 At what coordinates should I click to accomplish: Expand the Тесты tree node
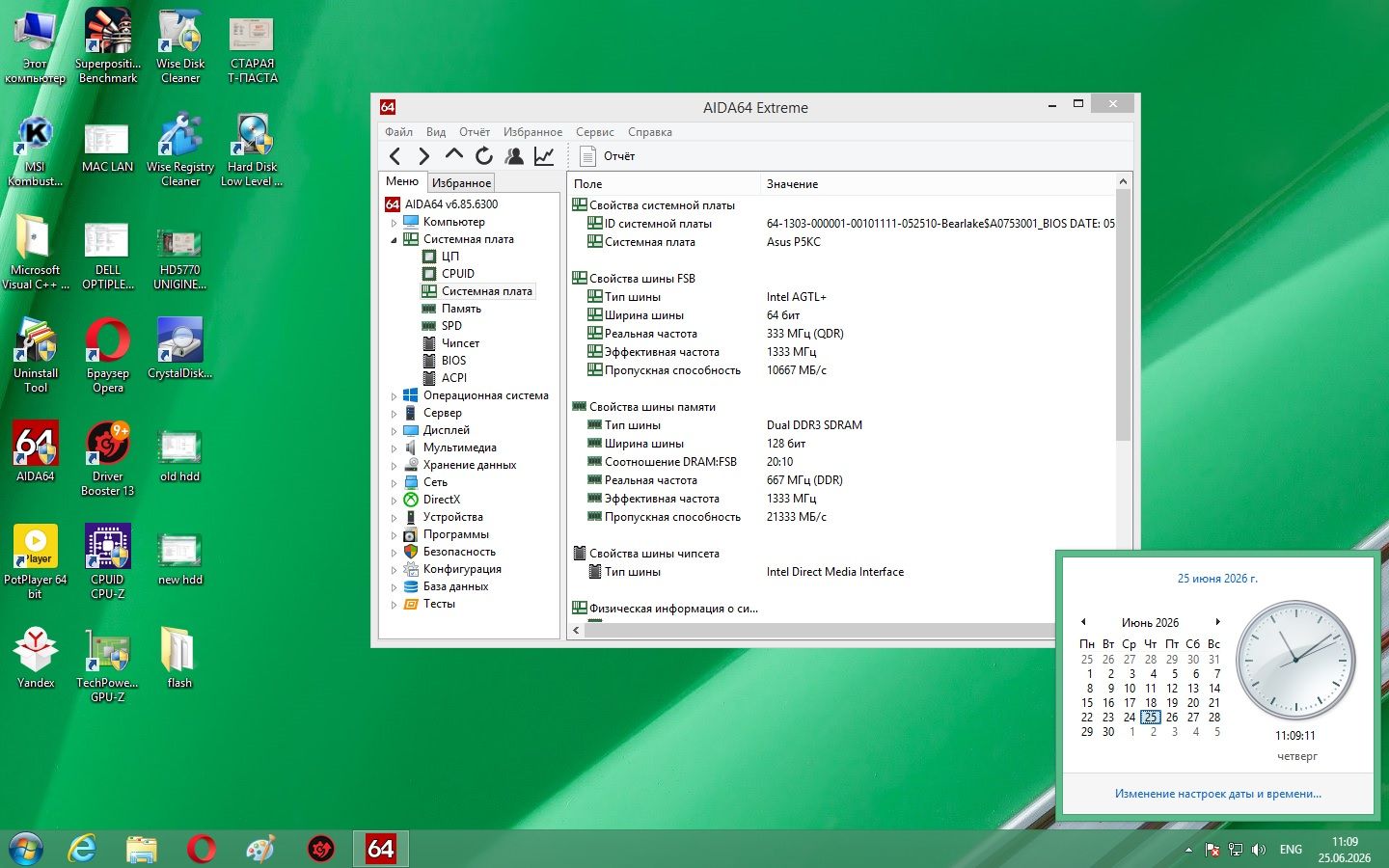pos(394,605)
